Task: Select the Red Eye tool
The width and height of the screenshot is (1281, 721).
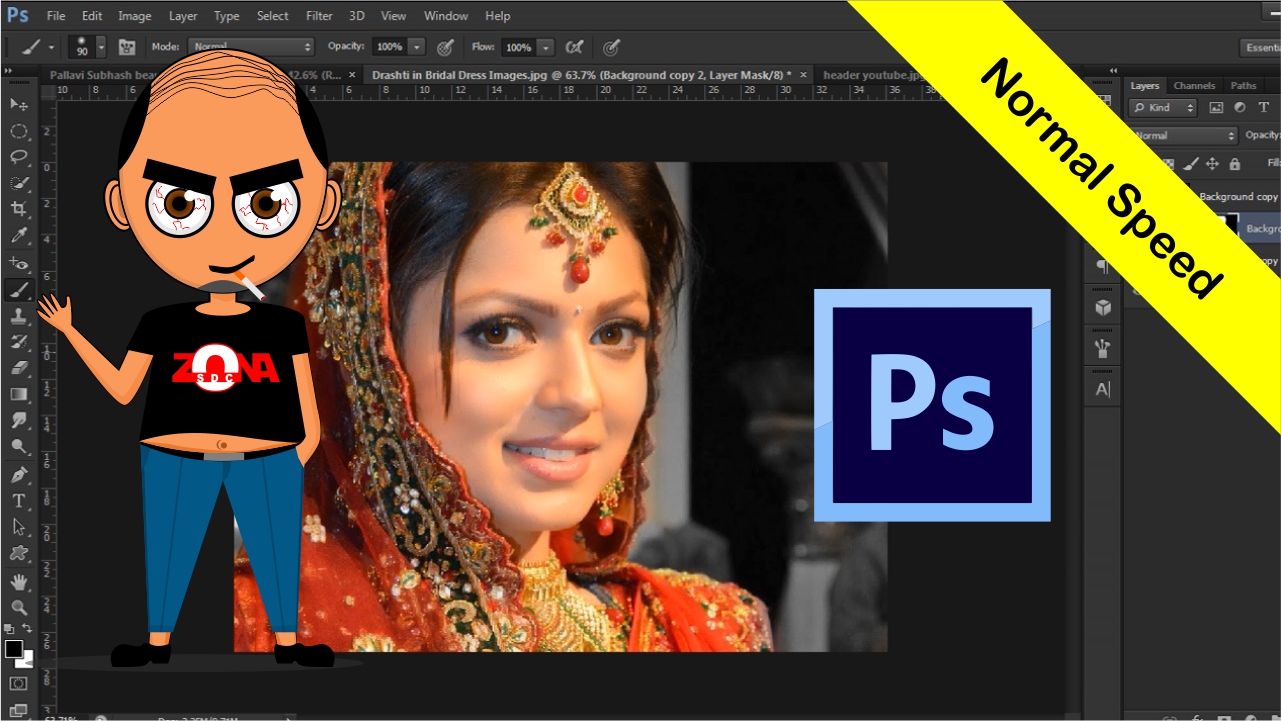Action: tap(19, 263)
